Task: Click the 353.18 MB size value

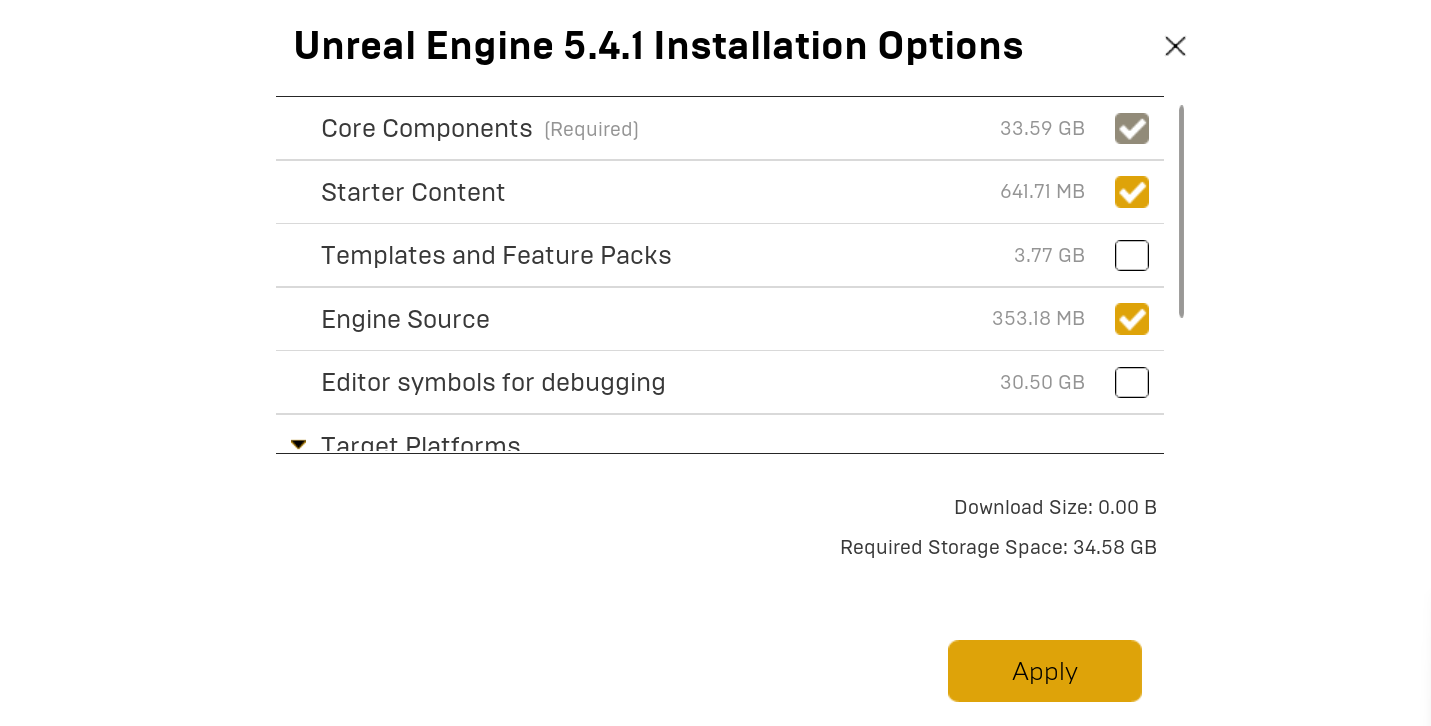Action: pos(1038,319)
